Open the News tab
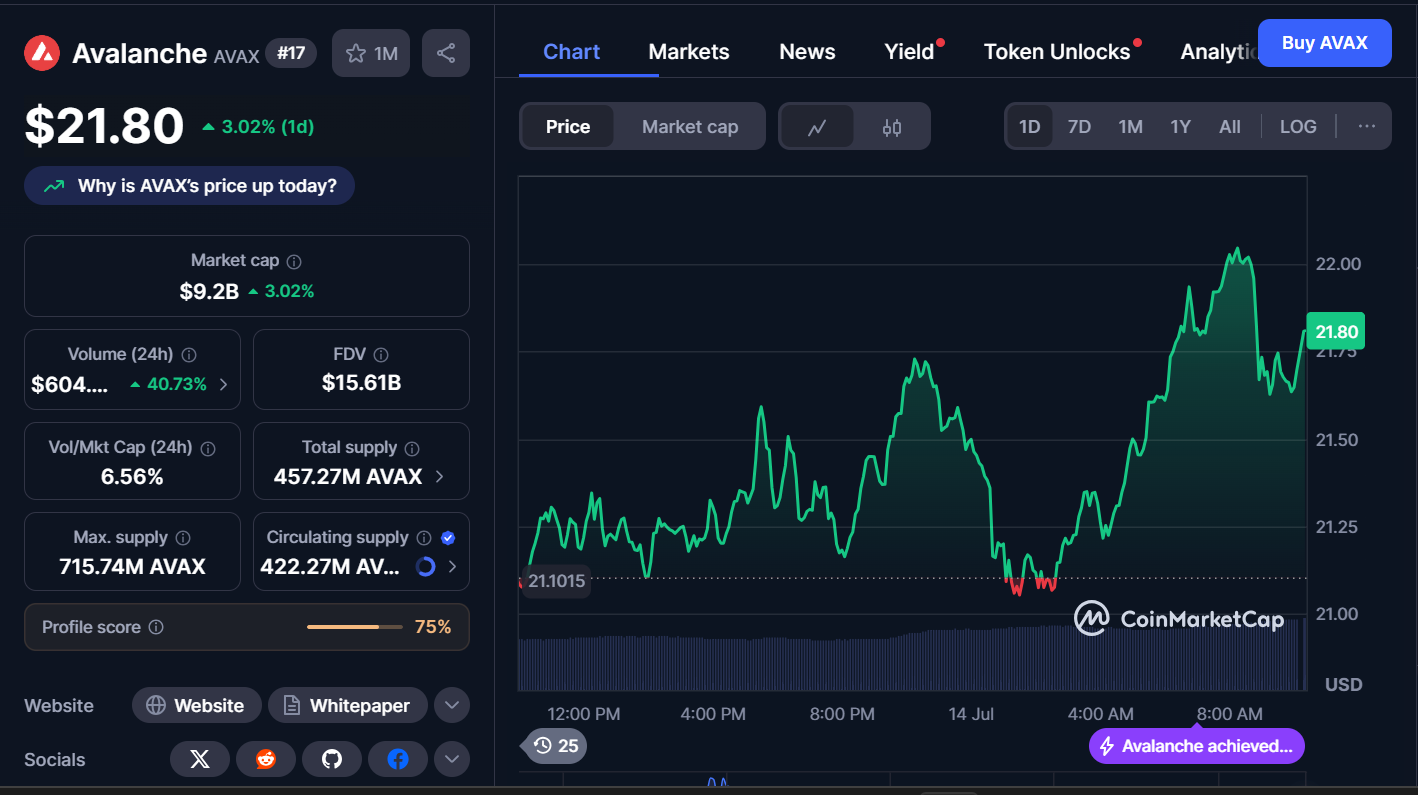 pyautogui.click(x=807, y=52)
